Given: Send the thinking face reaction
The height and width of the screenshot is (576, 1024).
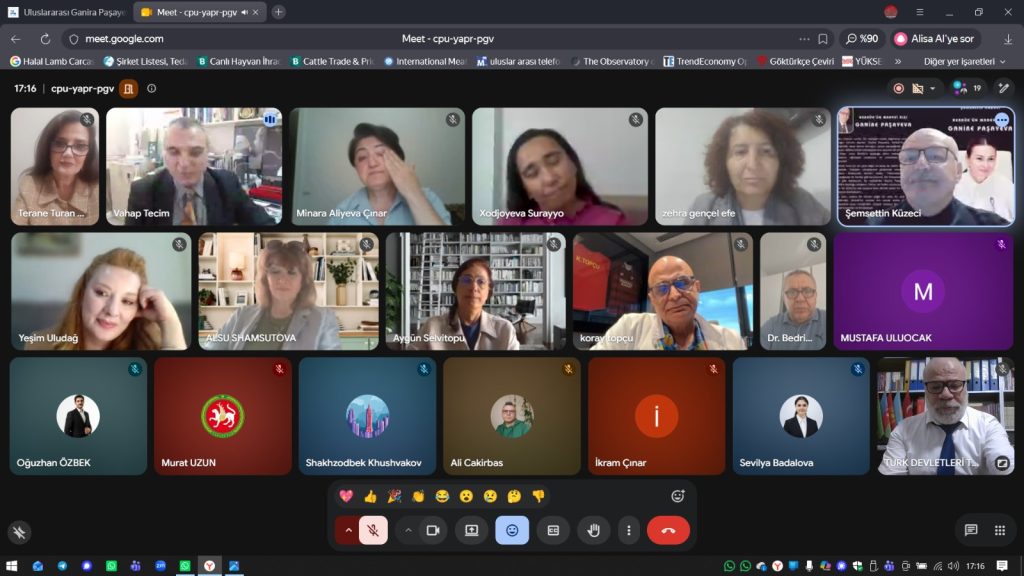Looking at the screenshot, I should click(515, 496).
